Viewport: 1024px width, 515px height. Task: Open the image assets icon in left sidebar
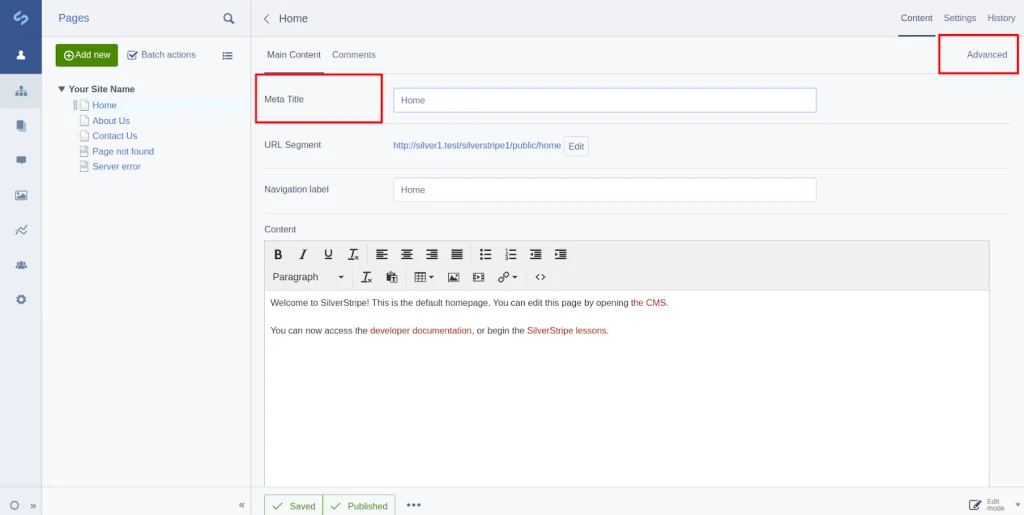[x=21, y=195]
